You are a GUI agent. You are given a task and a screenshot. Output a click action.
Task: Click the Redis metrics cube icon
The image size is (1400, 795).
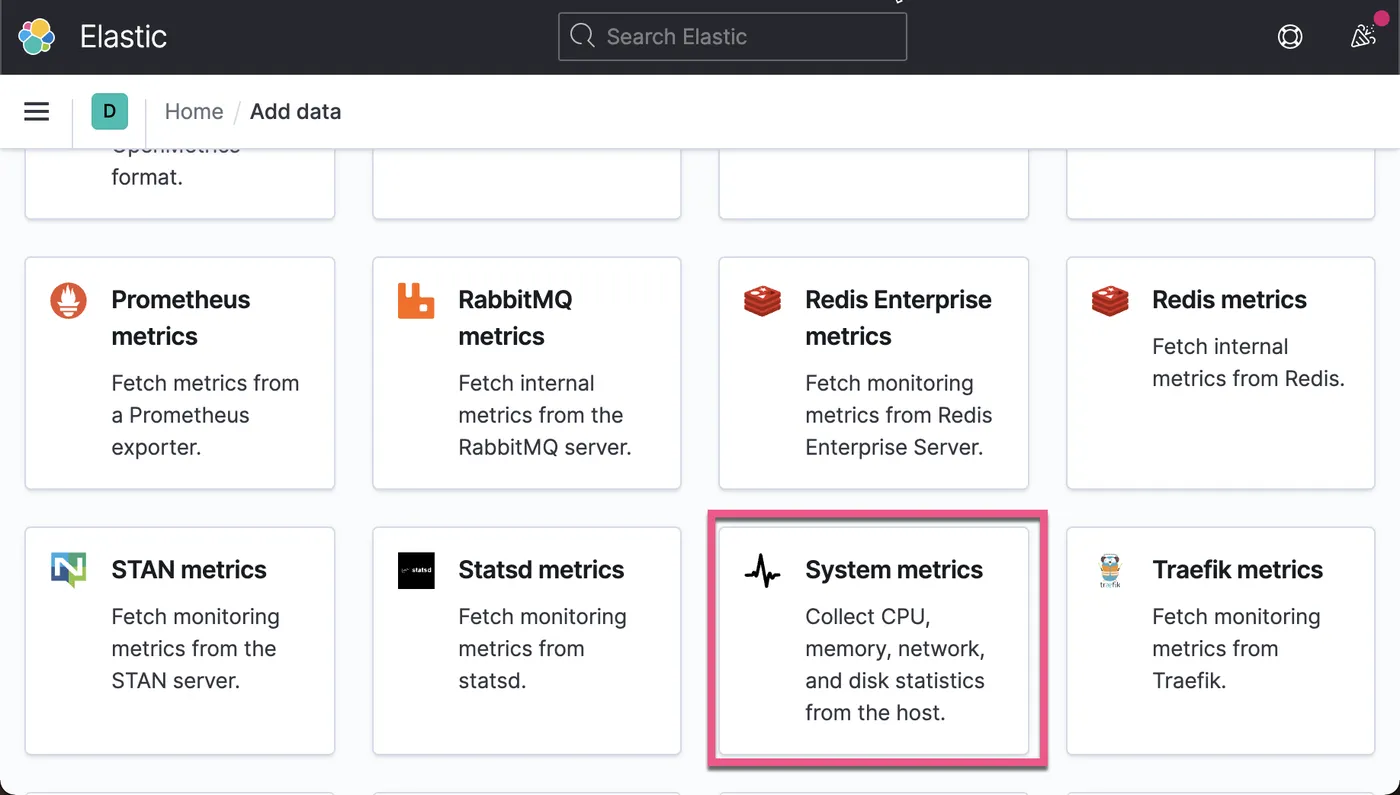1110,300
